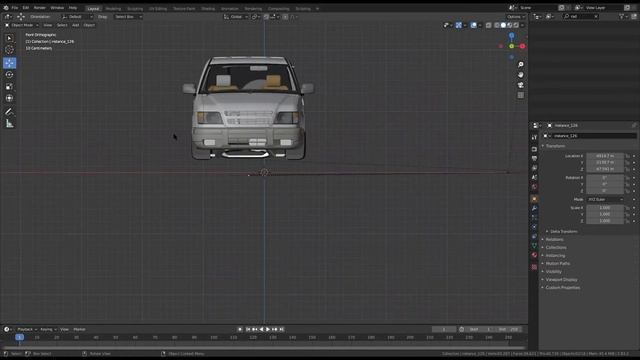
Task: Click the Z axis on navigation gizmo
Action: click(x=511, y=36)
